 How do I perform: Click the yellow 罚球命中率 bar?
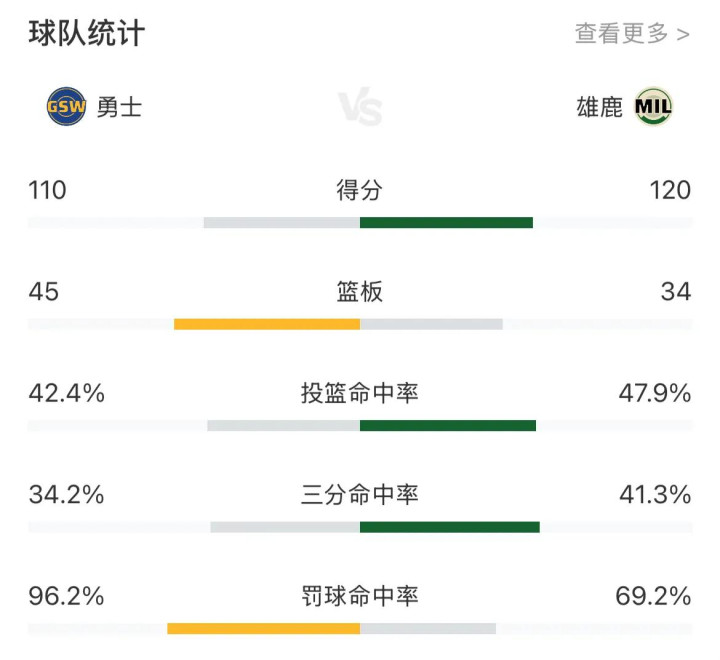pos(263,628)
